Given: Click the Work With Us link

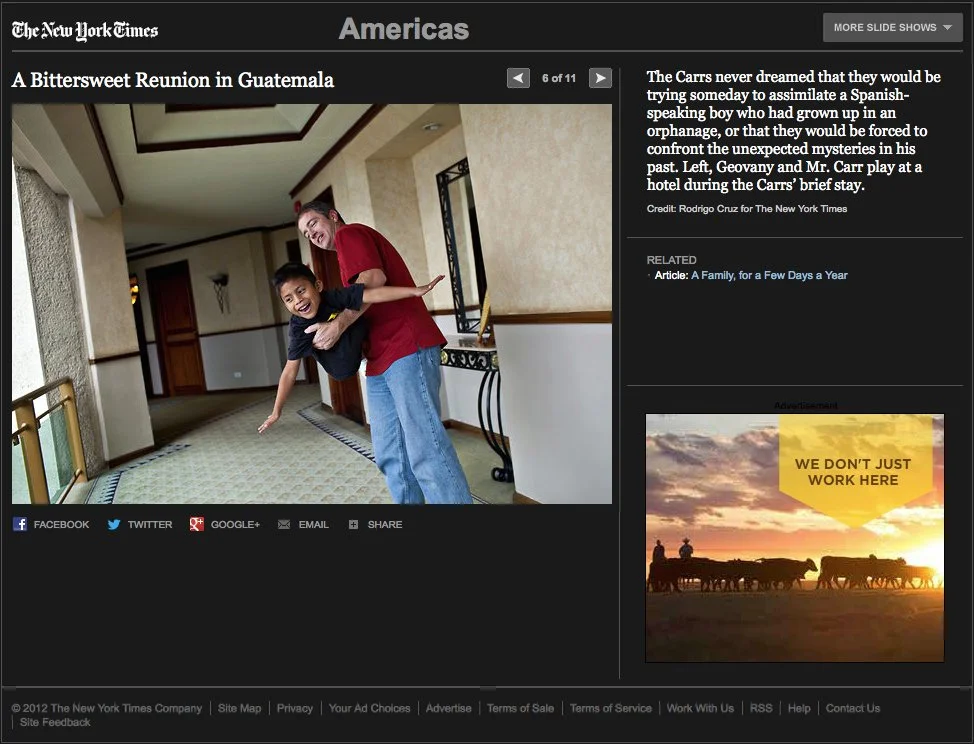Looking at the screenshot, I should coord(700,708).
